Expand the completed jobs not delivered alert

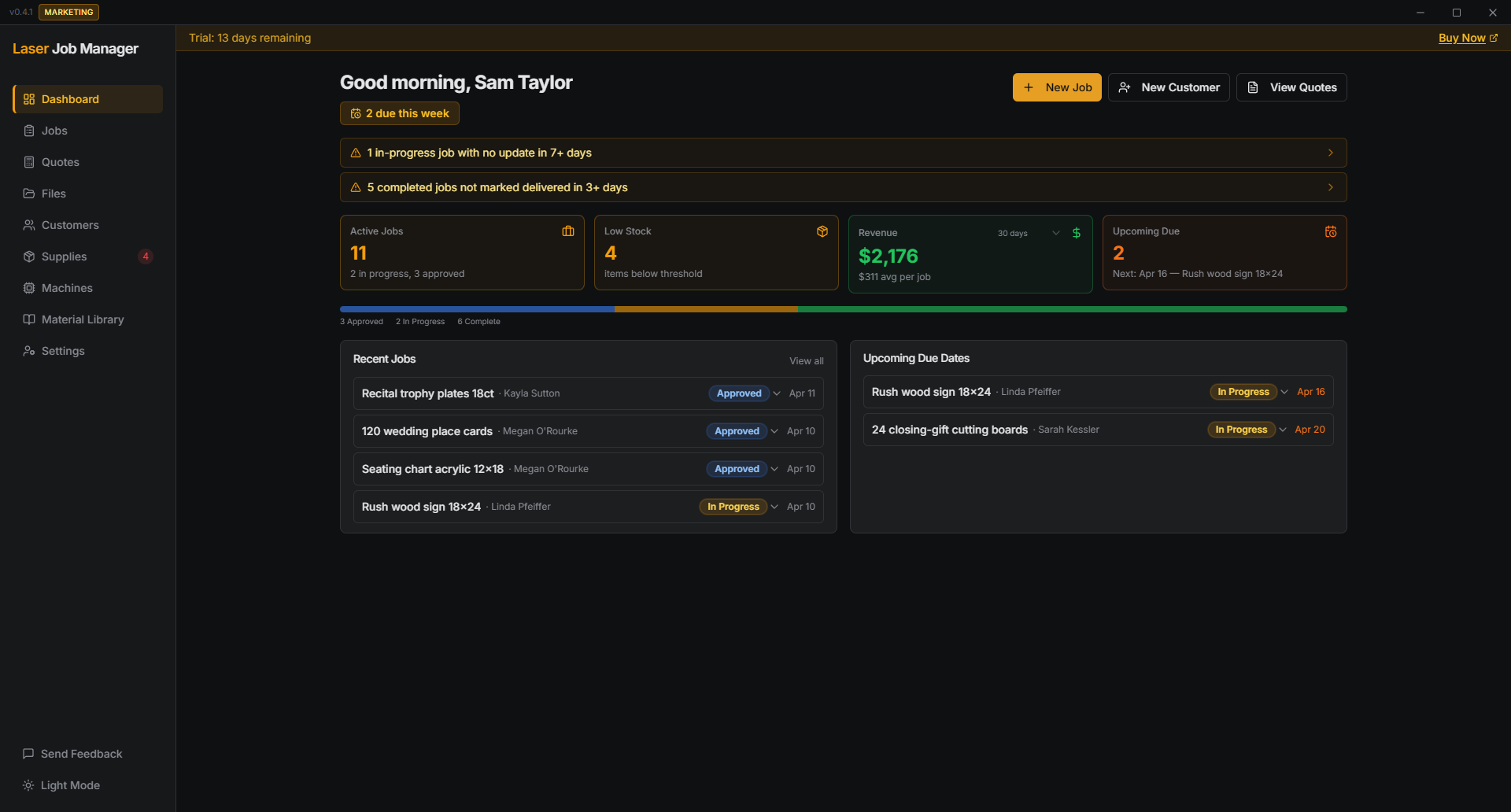(x=1330, y=187)
